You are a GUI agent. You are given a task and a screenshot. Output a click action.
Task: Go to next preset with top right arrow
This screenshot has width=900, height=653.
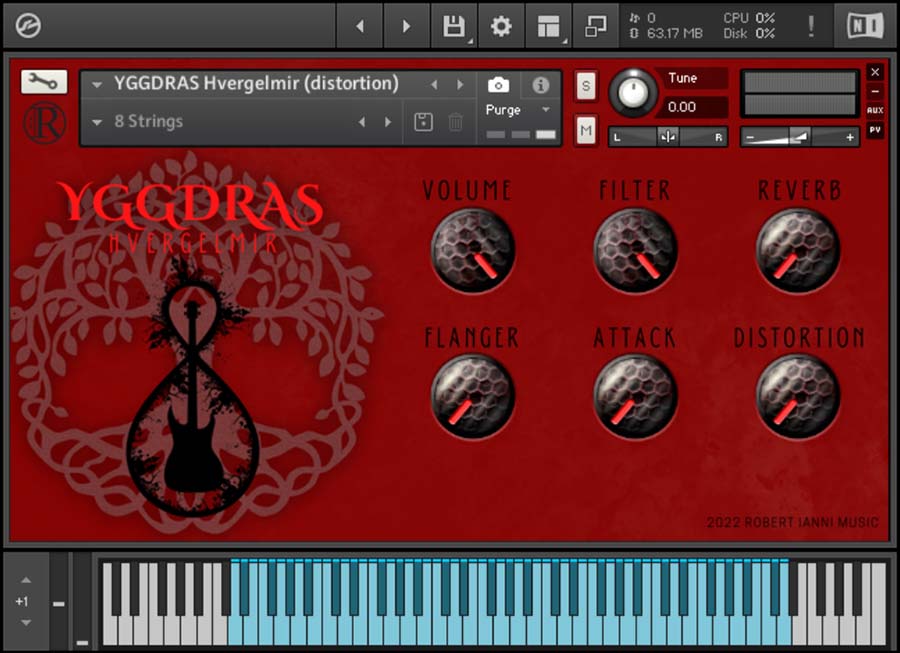[406, 26]
